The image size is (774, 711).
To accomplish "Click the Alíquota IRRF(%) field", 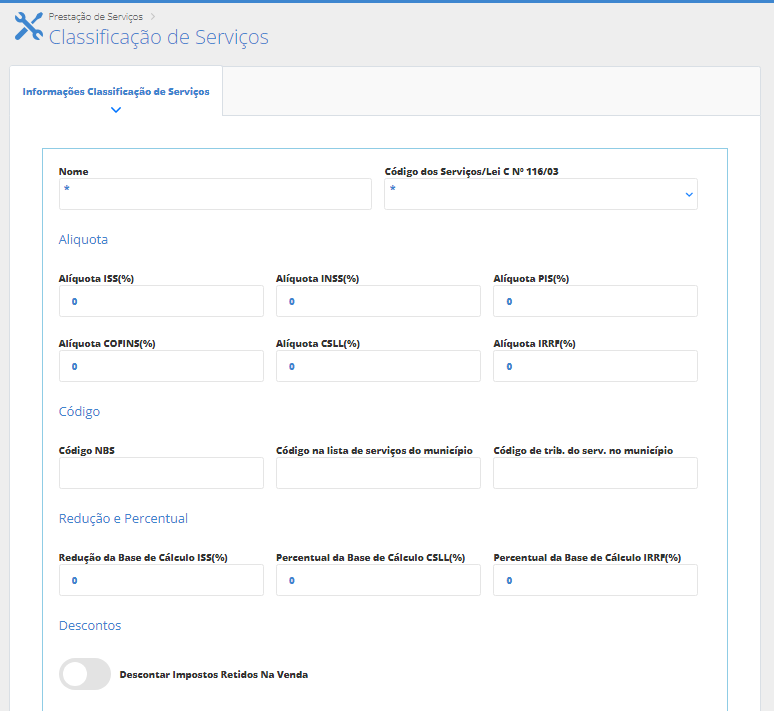I will 595,366.
